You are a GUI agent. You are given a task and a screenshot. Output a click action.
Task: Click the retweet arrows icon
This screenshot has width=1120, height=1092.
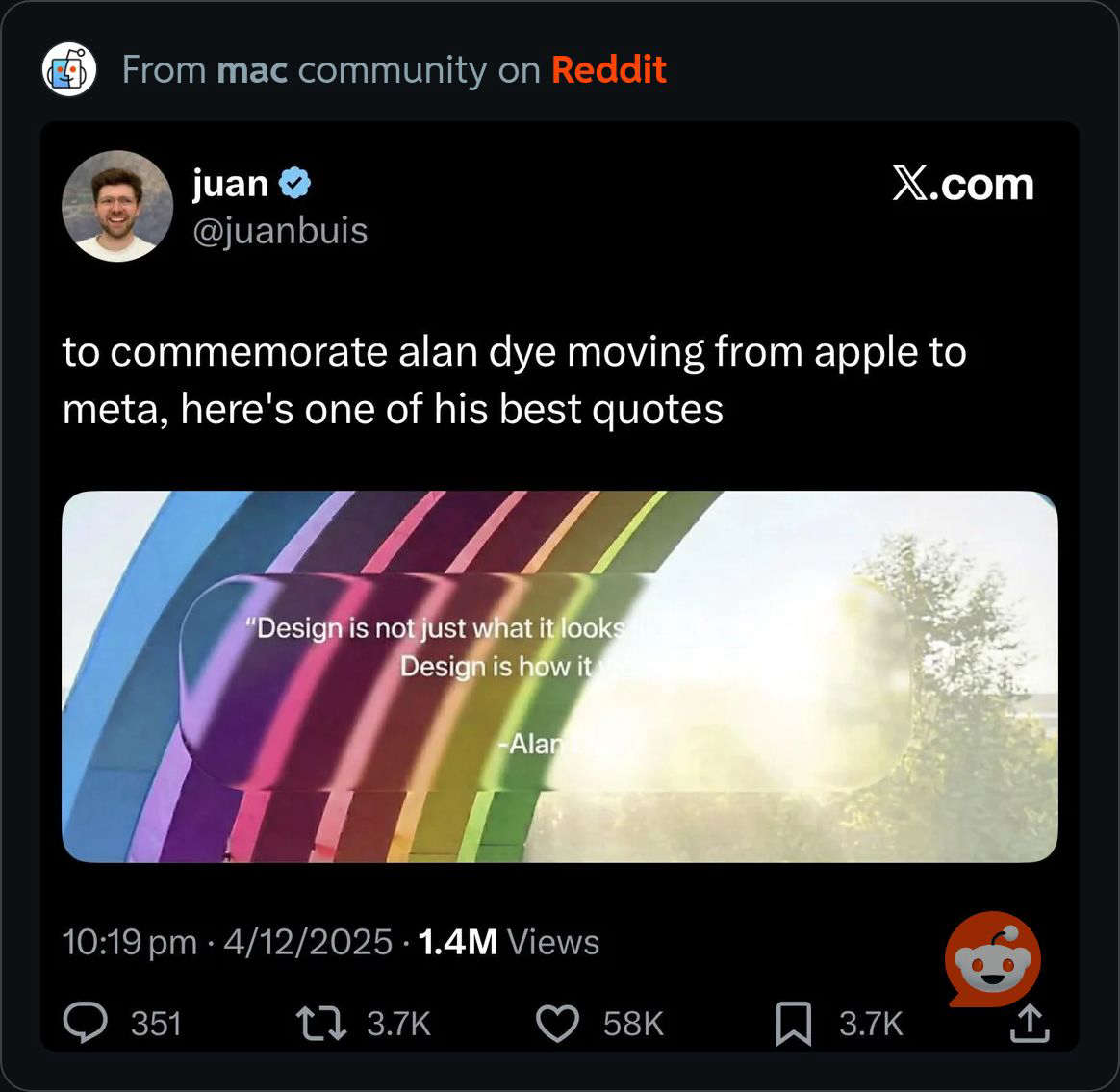tap(321, 1023)
